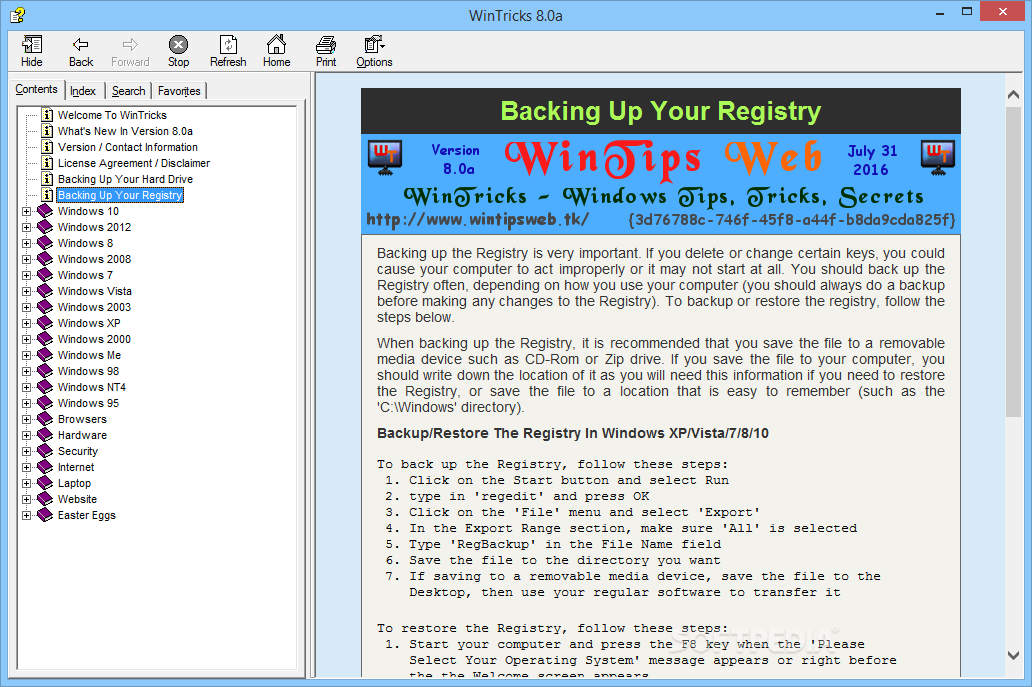This screenshot has height=687, width=1032.
Task: Expand the Windows 2008 tree node
Action: [x=26, y=259]
